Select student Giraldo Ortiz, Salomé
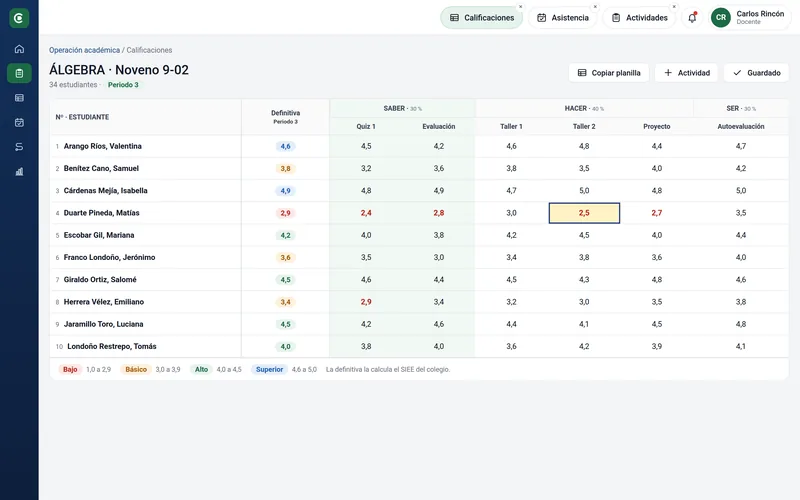The width and height of the screenshot is (800, 500). pos(100,280)
